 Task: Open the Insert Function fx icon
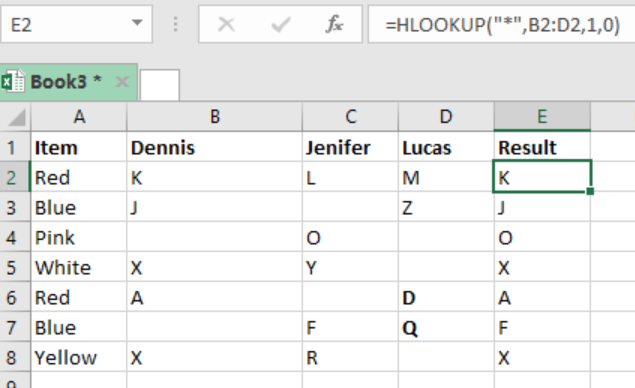pos(335,24)
